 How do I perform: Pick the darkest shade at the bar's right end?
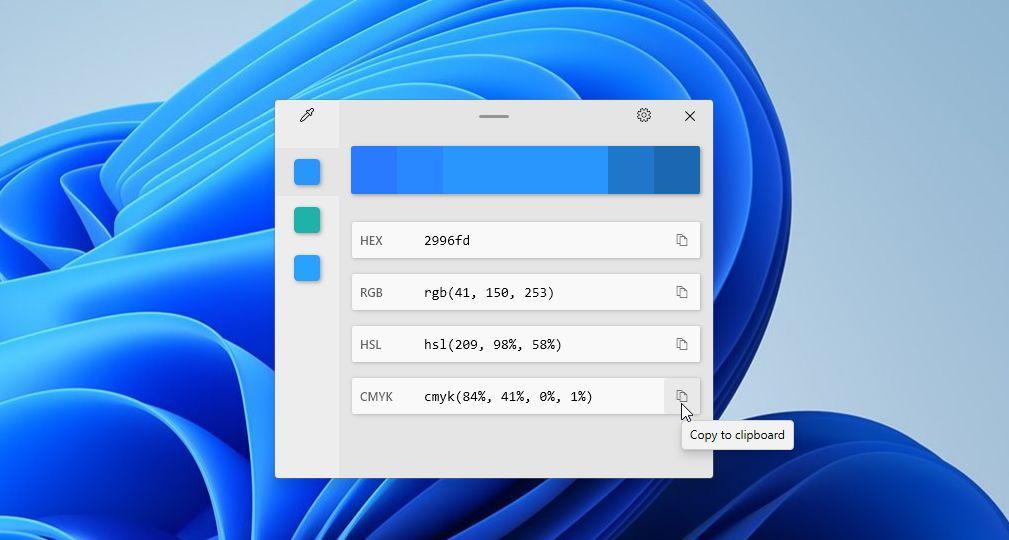pos(677,170)
